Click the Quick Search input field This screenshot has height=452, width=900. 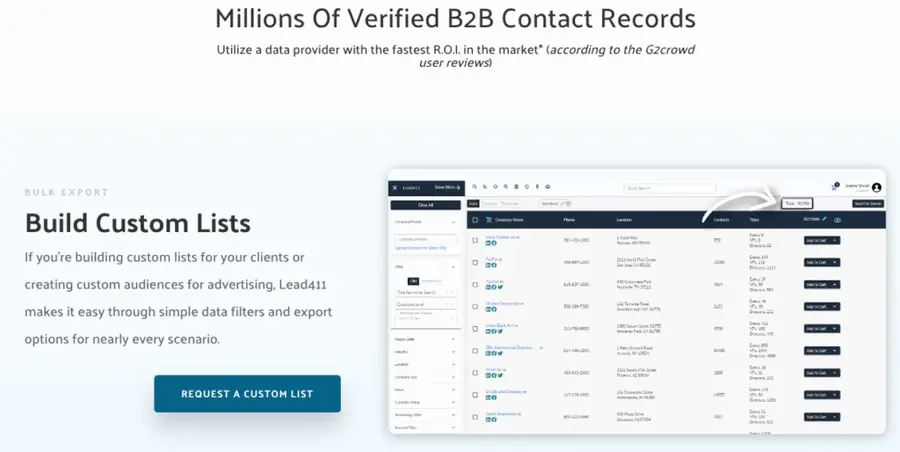(670, 188)
